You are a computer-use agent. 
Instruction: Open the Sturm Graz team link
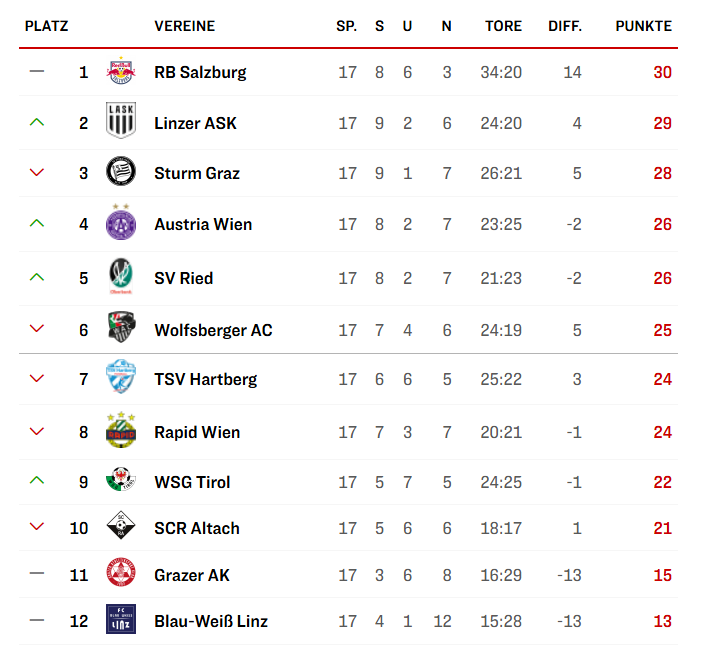(197, 173)
